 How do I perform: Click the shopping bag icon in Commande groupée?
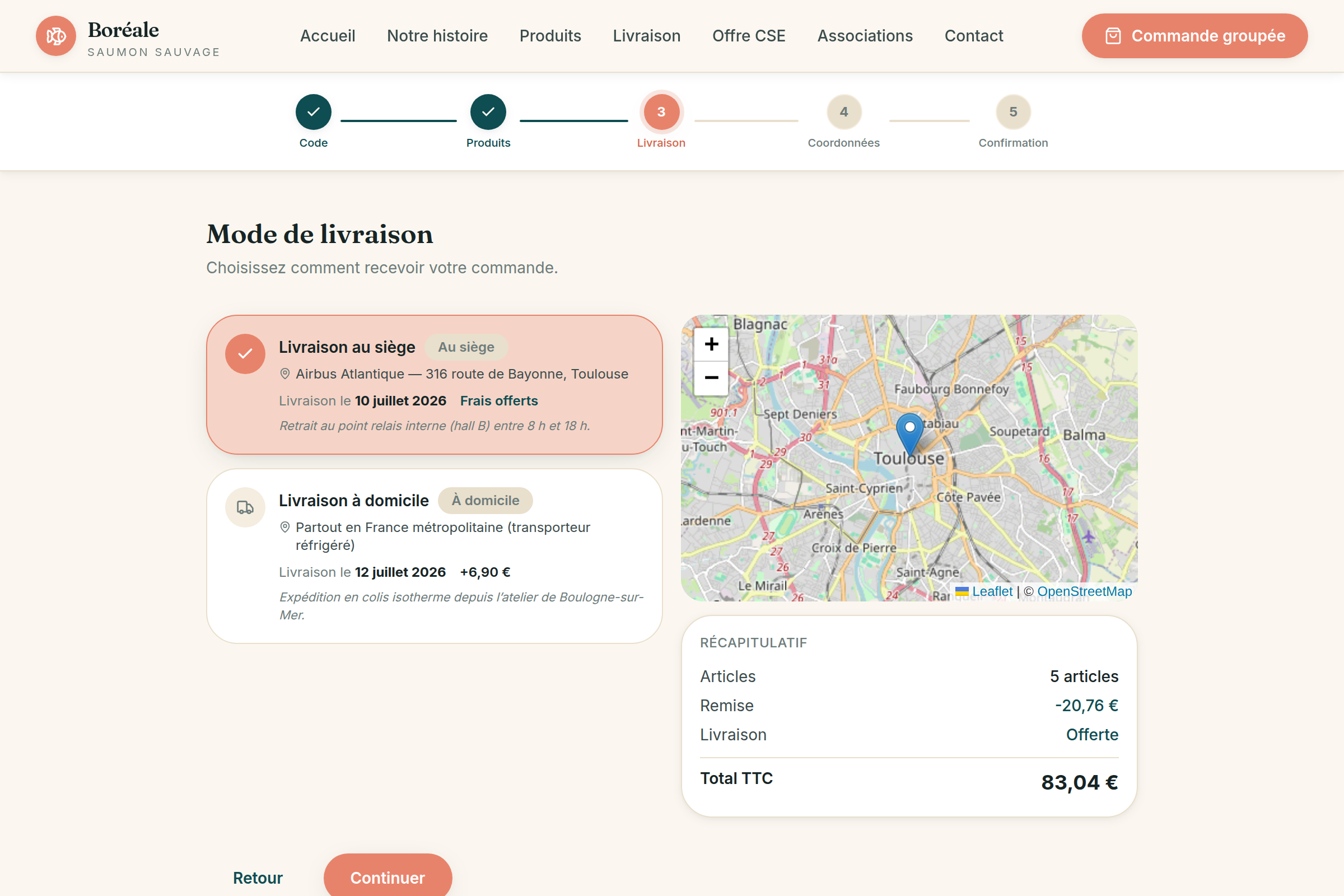pos(1113,36)
